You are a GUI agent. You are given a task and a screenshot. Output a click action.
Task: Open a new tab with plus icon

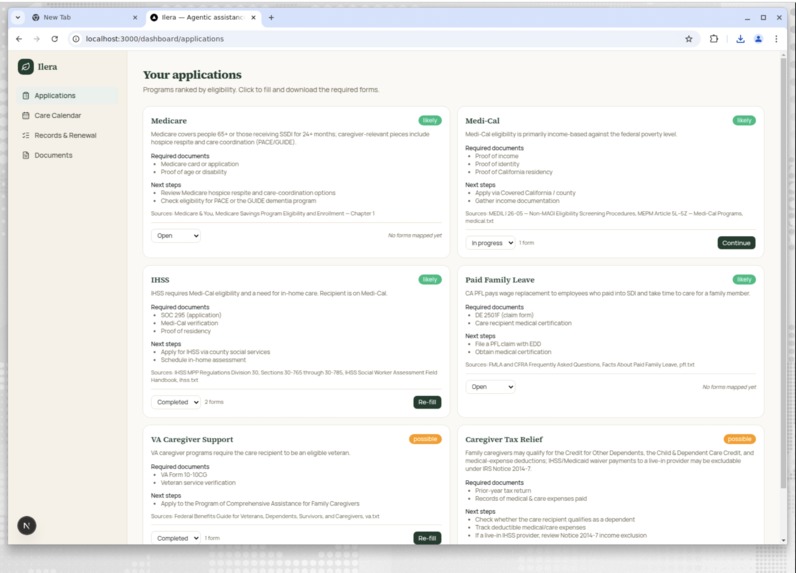click(271, 17)
